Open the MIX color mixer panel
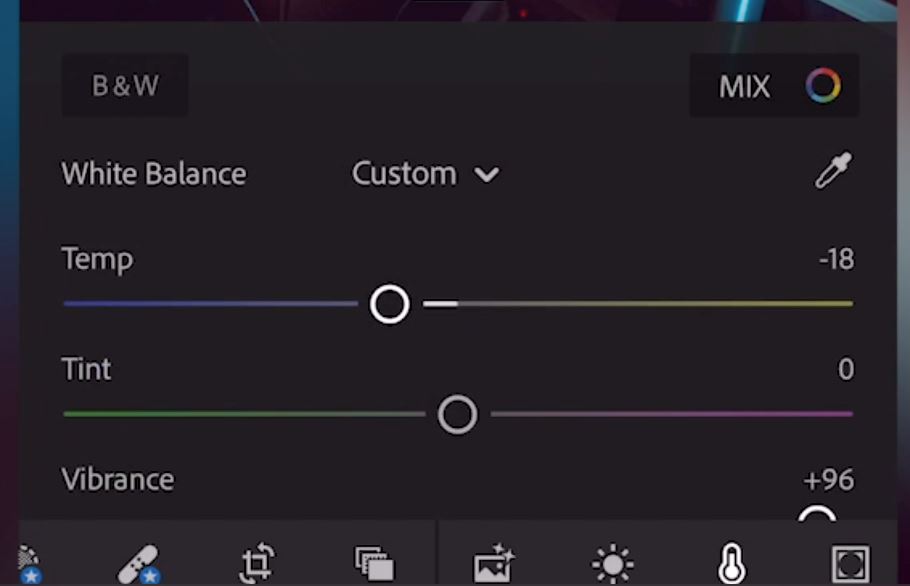This screenshot has width=910, height=586. pyautogui.click(x=774, y=85)
